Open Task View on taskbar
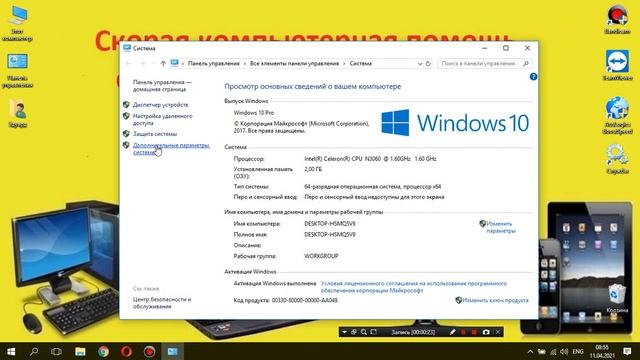 pyautogui.click(x=56, y=351)
